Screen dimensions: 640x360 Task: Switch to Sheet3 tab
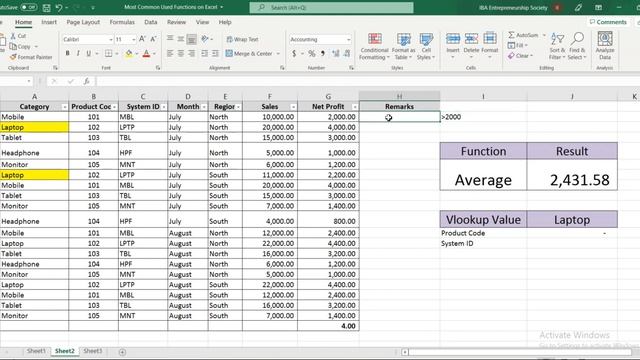pos(93,351)
